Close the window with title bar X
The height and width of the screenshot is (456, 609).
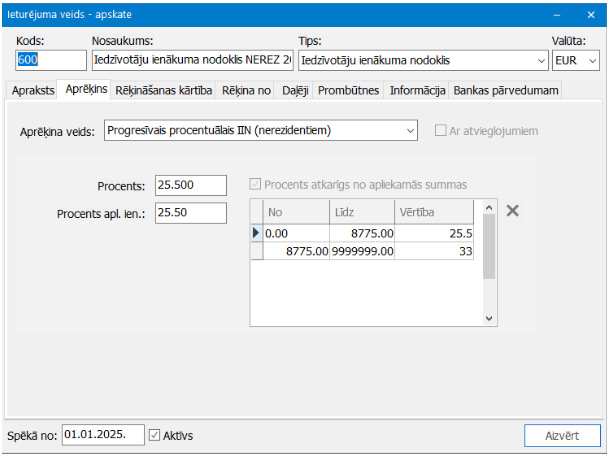pos(591,15)
